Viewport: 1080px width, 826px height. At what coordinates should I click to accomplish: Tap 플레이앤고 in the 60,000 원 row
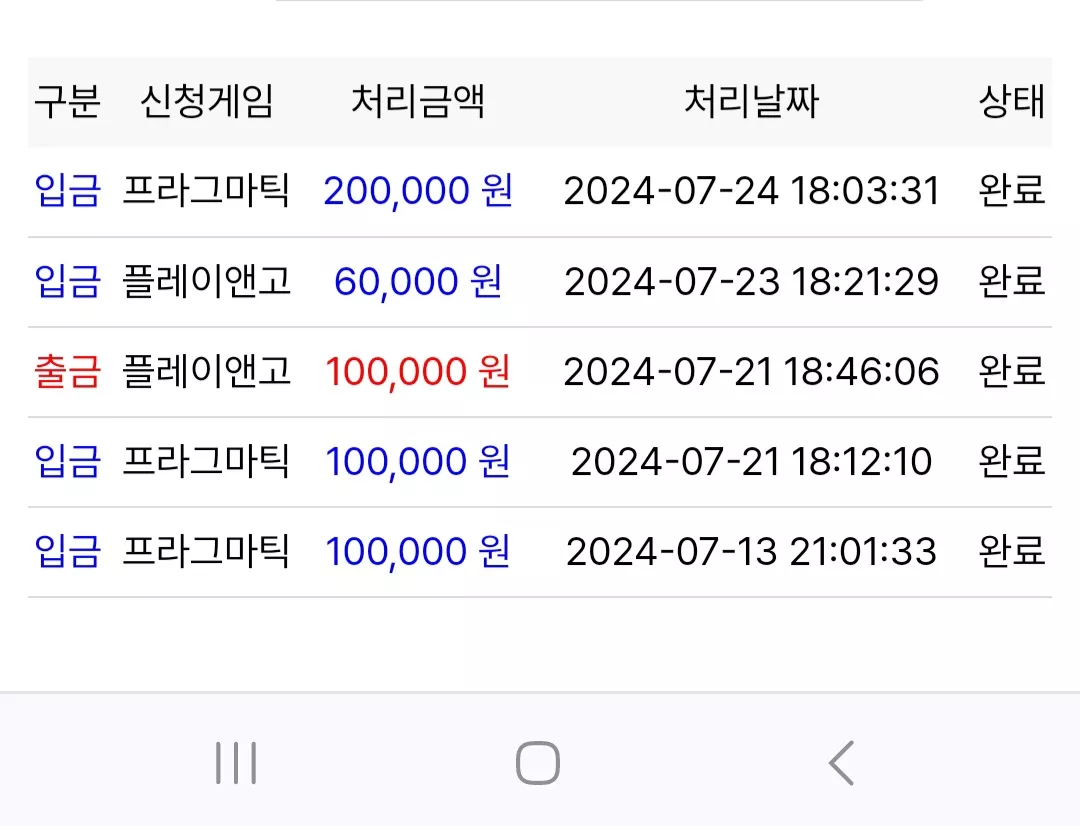pos(207,281)
